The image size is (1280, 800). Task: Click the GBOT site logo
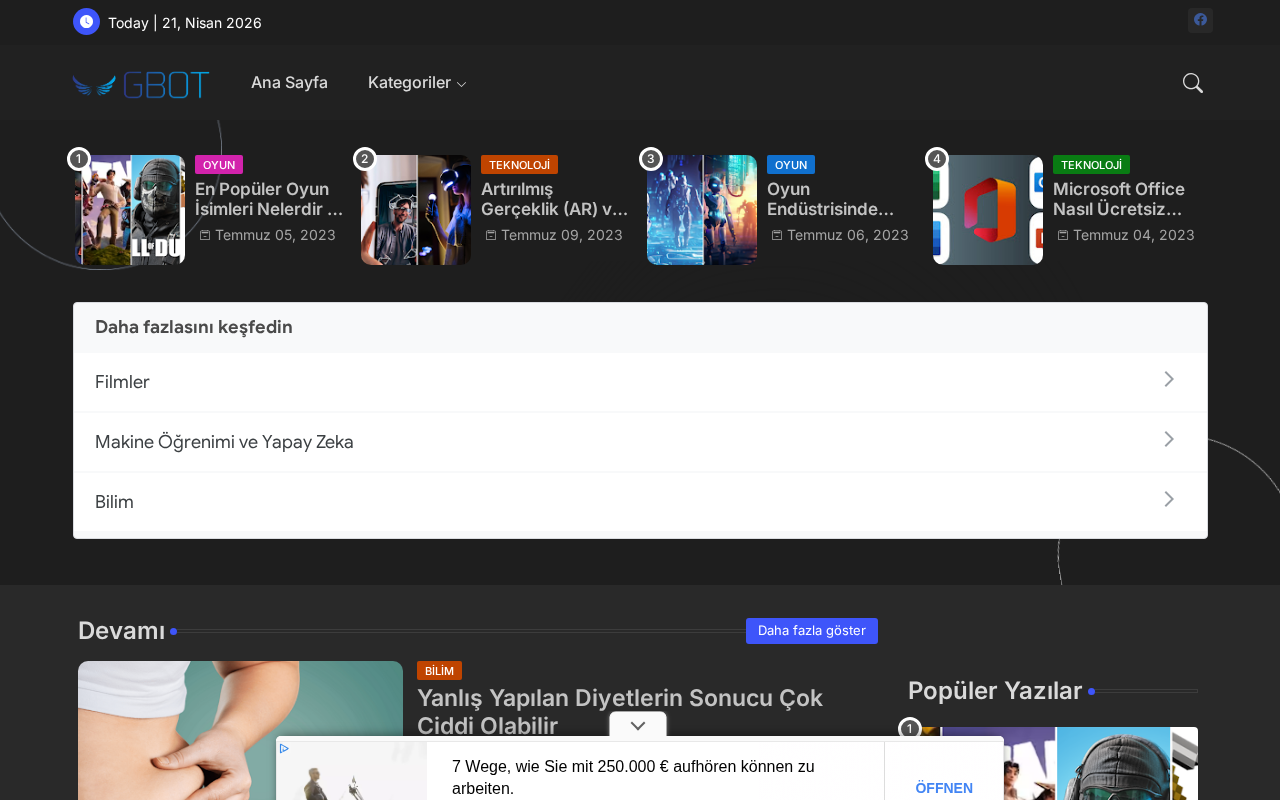pos(141,84)
